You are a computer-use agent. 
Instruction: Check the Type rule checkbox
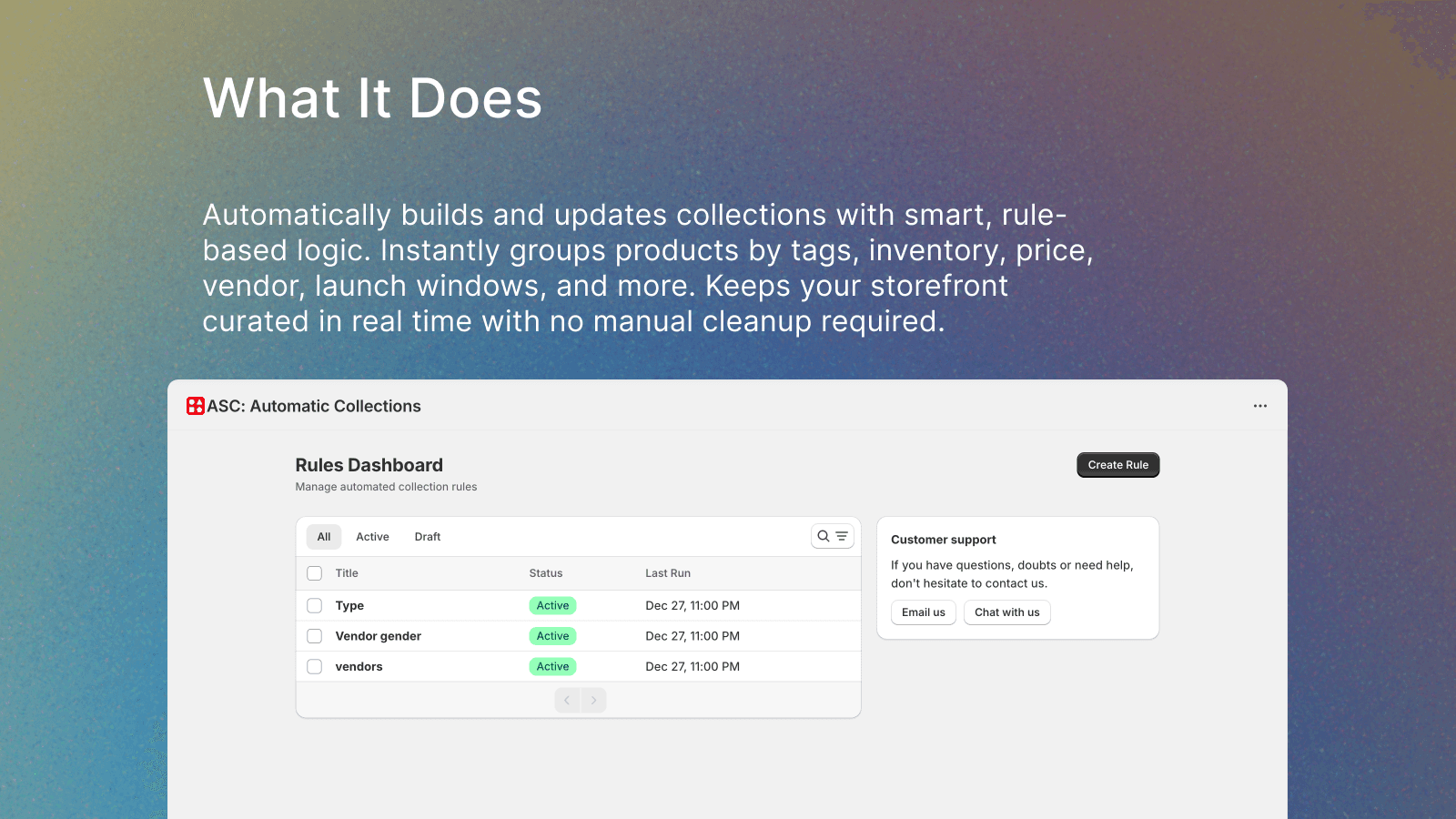[x=314, y=605]
